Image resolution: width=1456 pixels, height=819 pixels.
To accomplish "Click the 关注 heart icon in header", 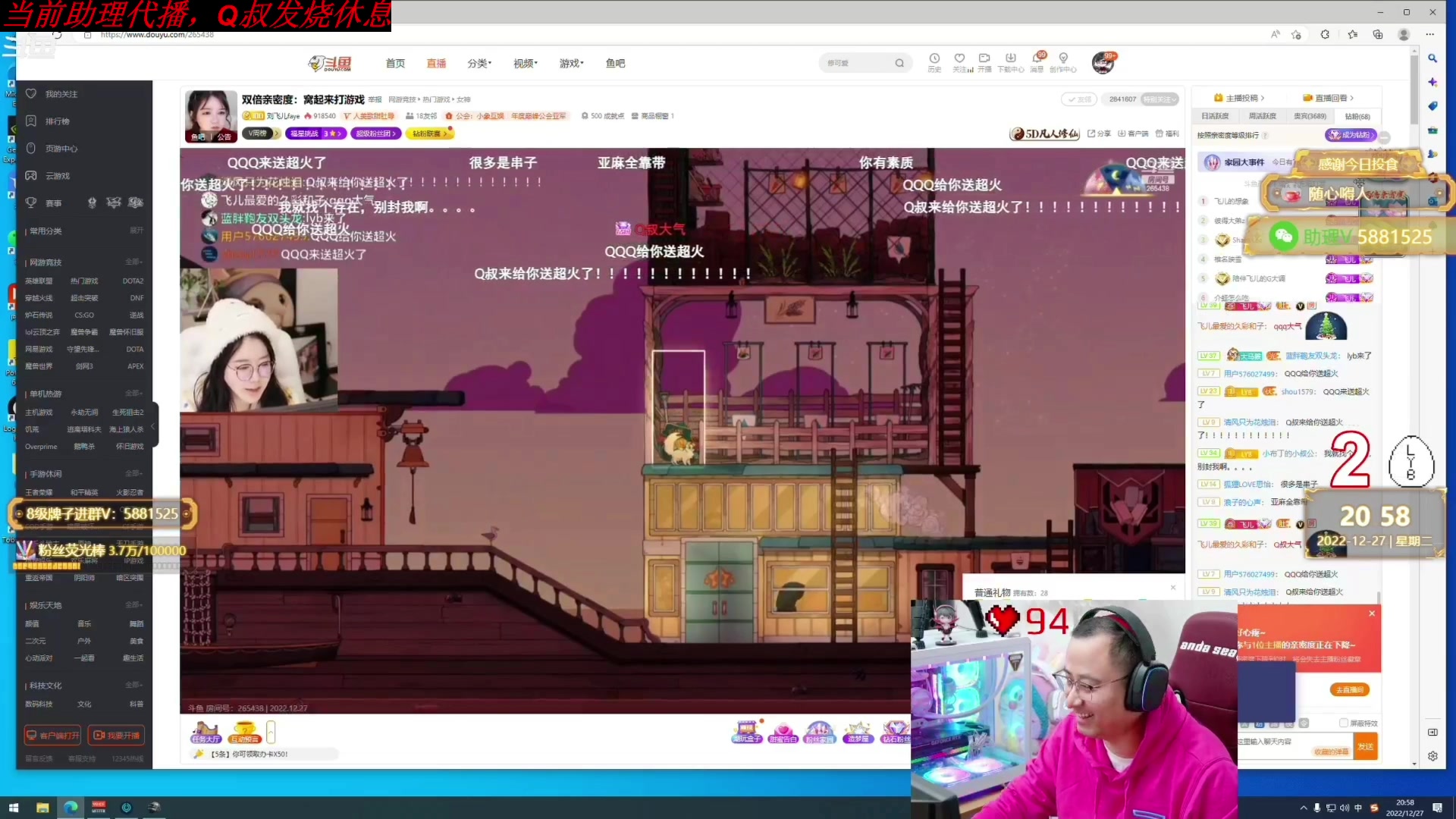I will [959, 59].
